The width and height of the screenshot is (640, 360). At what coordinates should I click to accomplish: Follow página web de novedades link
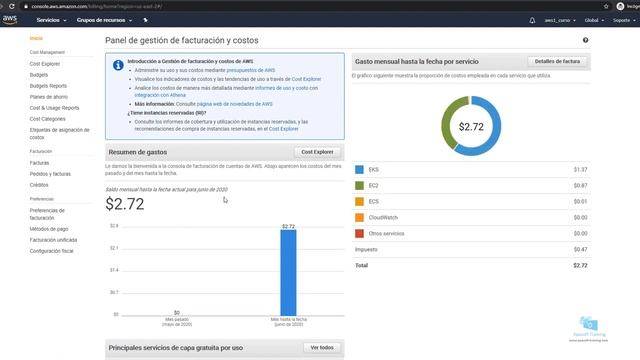tap(234, 104)
